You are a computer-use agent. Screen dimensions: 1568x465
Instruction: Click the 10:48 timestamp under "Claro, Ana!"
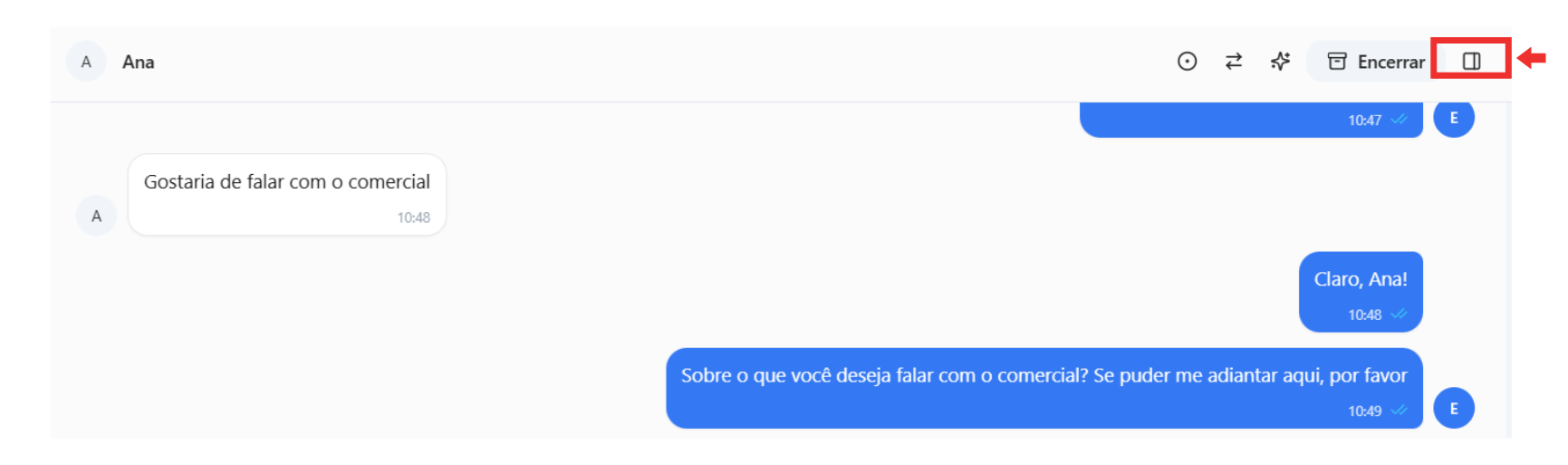pos(1364,315)
